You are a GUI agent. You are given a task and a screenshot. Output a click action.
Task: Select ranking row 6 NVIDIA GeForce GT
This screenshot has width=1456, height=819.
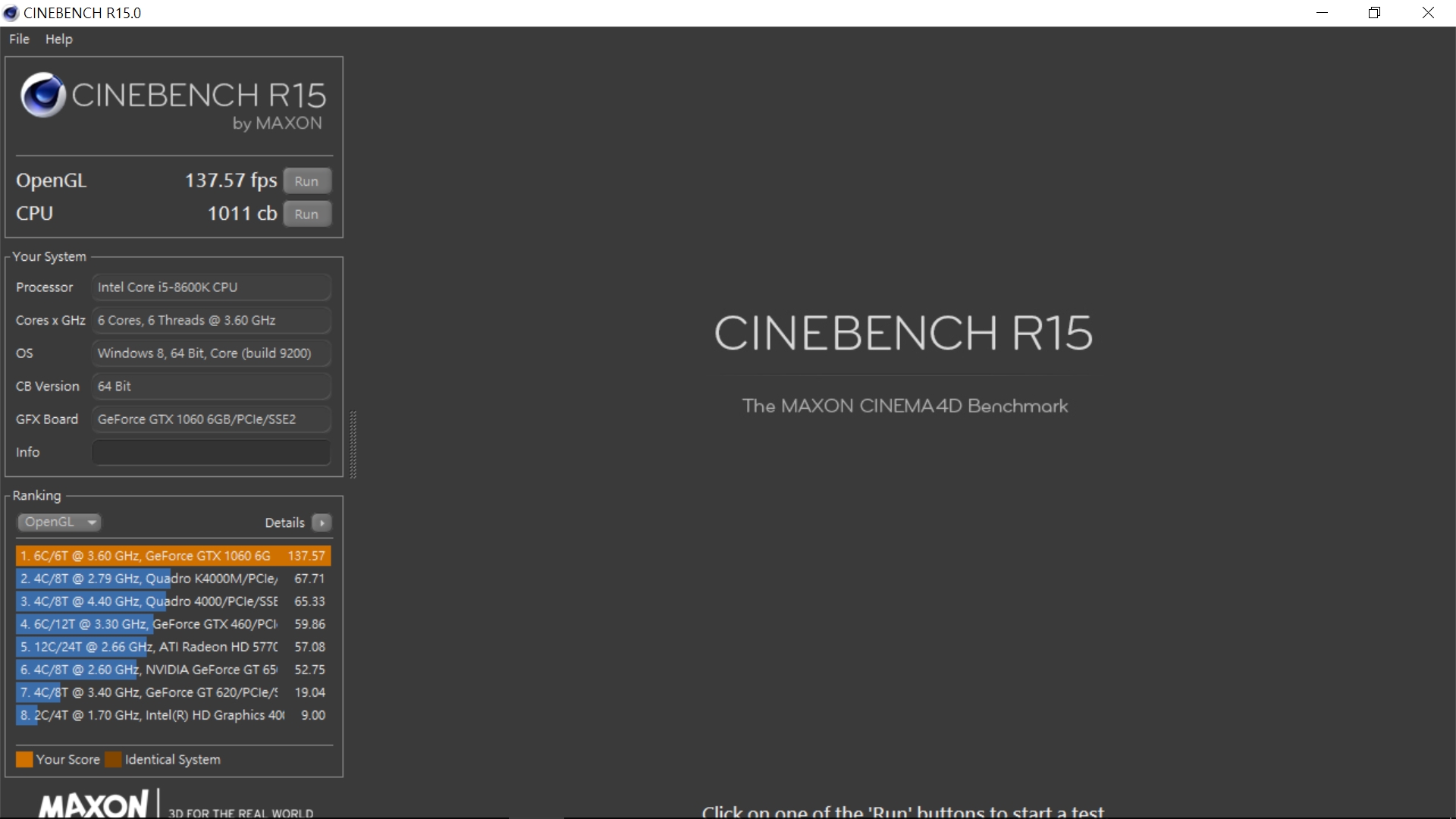pos(174,670)
